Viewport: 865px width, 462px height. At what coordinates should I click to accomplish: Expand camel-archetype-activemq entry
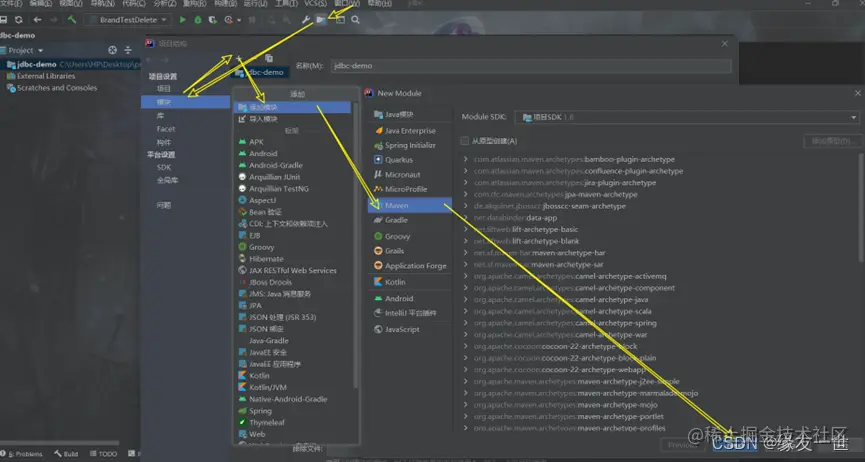(466, 276)
